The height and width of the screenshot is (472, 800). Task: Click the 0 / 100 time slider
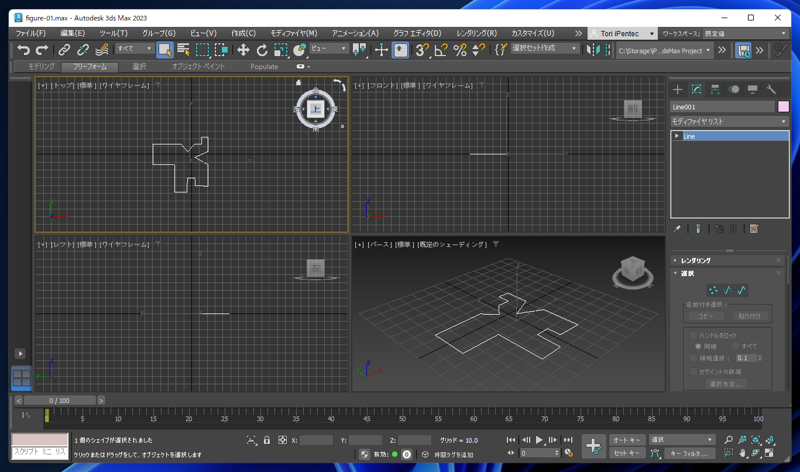(x=59, y=401)
